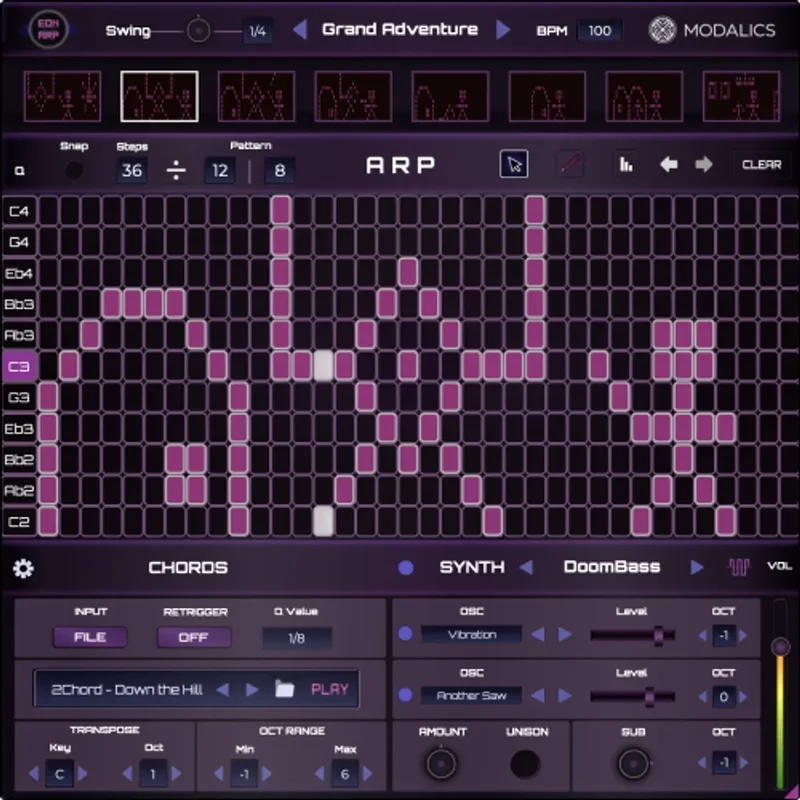Click the EDN ARP logo badge
Viewport: 800px width, 800px height.
tap(48, 30)
